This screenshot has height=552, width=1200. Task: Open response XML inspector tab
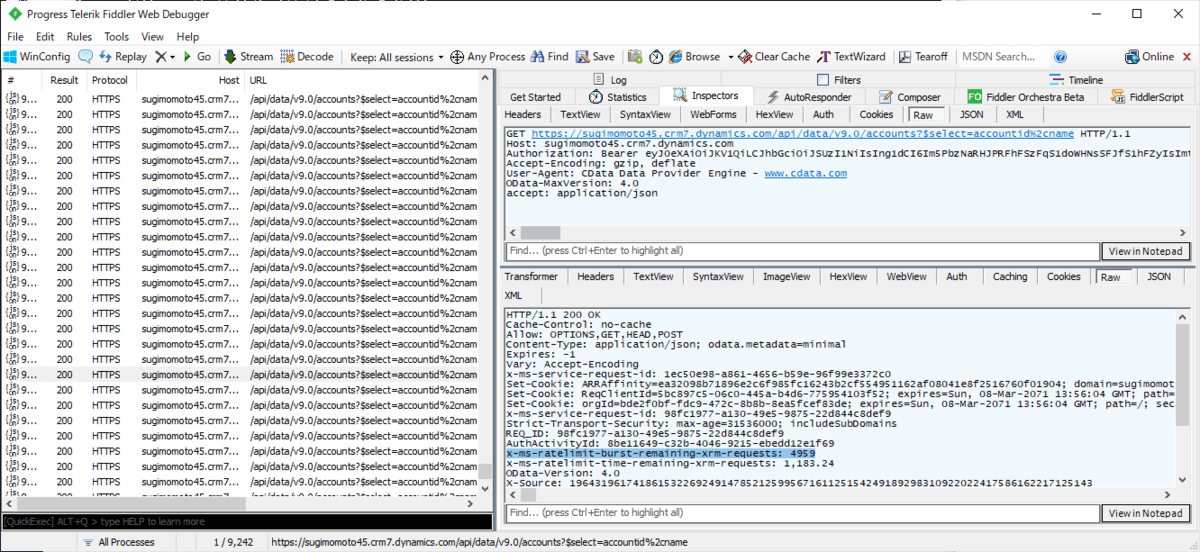tap(514, 295)
